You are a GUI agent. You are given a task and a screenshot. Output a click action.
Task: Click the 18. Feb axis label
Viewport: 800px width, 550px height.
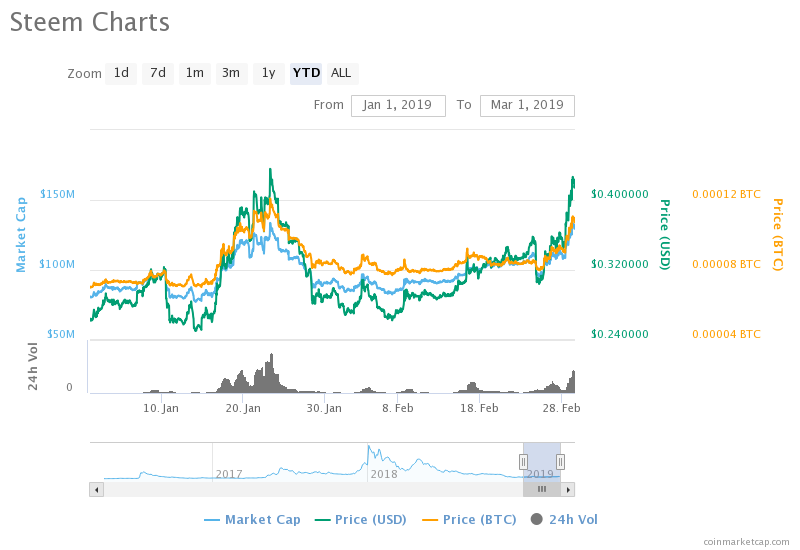[479, 408]
